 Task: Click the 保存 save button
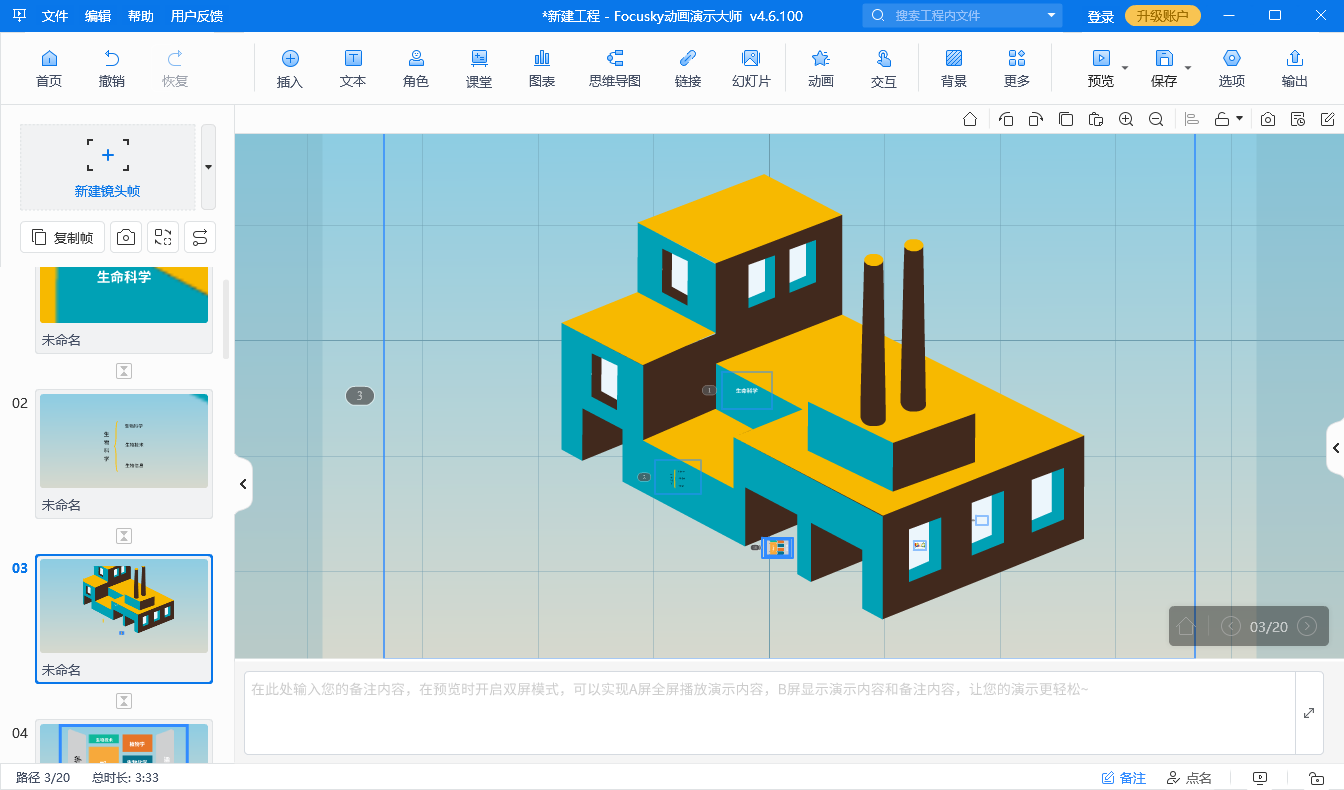(1164, 68)
